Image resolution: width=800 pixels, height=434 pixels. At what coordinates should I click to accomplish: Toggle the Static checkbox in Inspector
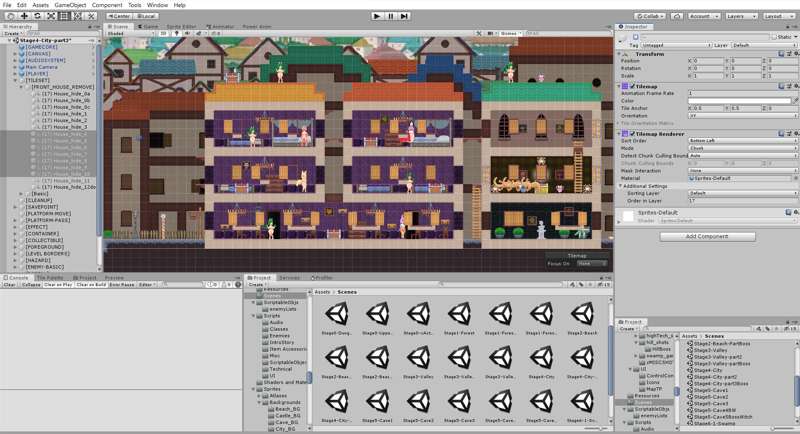(774, 37)
